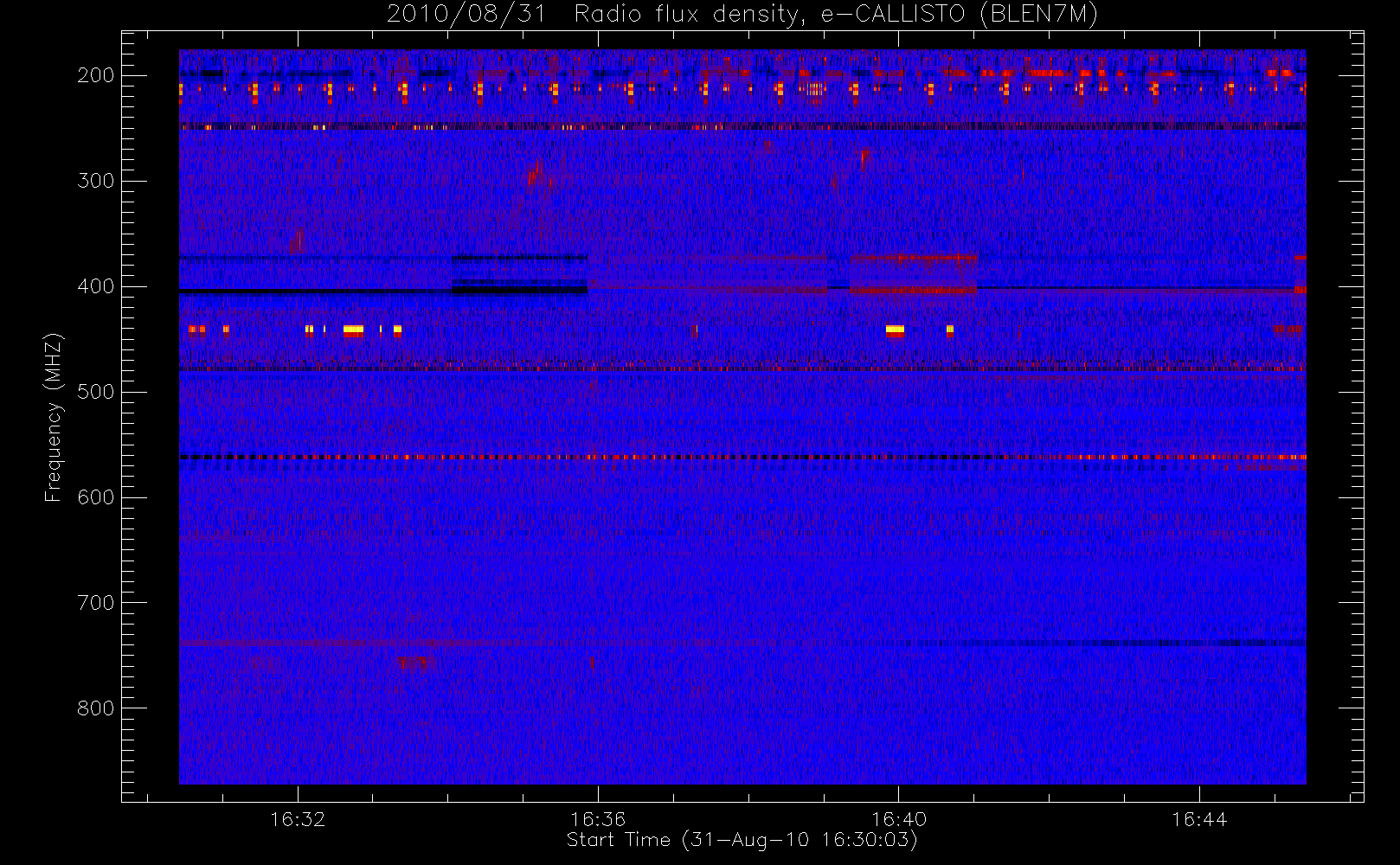Select the 700 frequency tick label
This screenshot has height=865, width=1400.
click(96, 603)
